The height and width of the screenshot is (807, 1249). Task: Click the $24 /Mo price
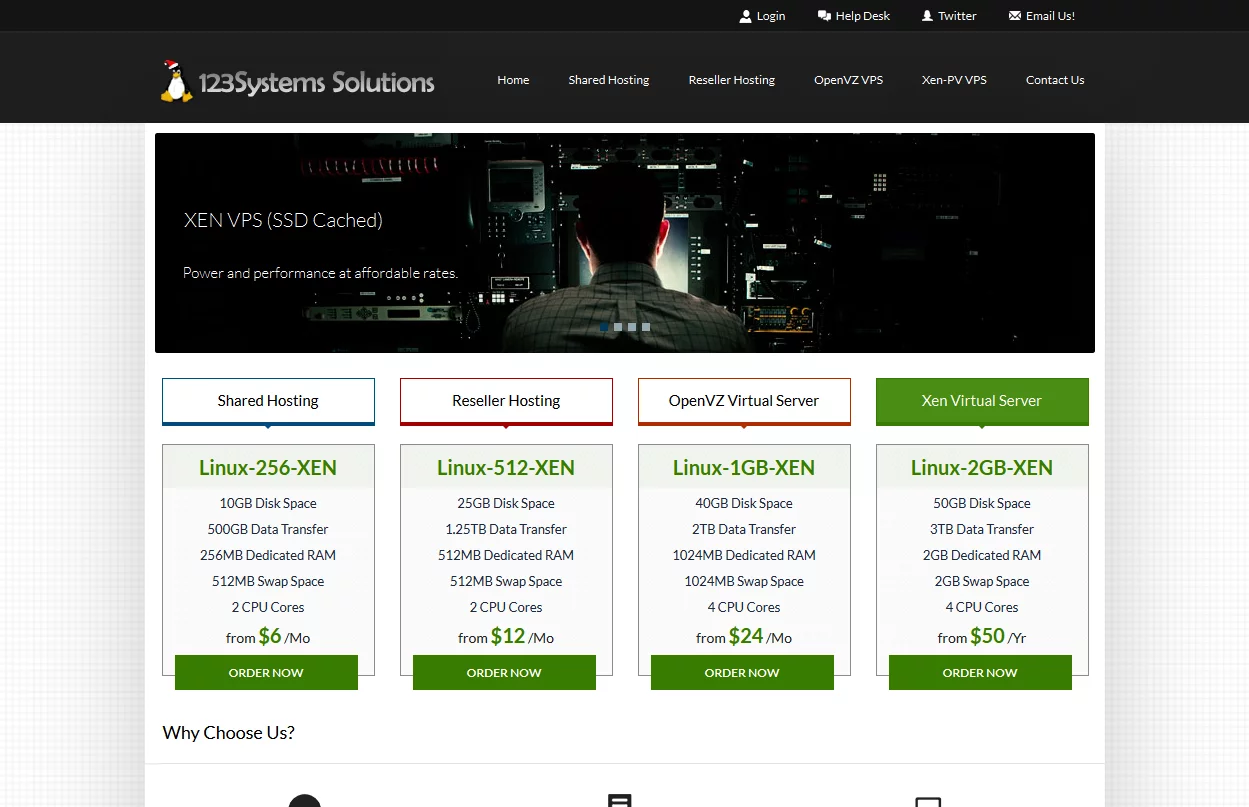click(744, 636)
